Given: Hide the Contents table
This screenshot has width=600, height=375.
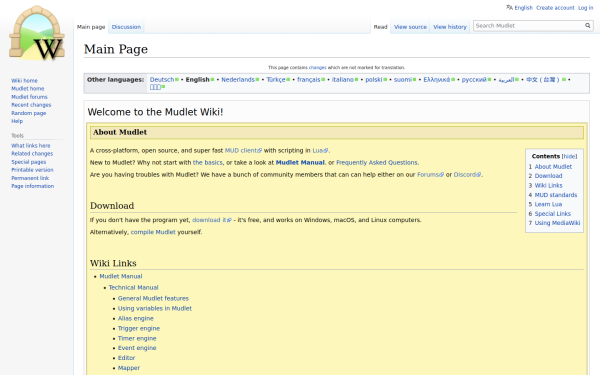Looking at the screenshot, I should tap(569, 156).
